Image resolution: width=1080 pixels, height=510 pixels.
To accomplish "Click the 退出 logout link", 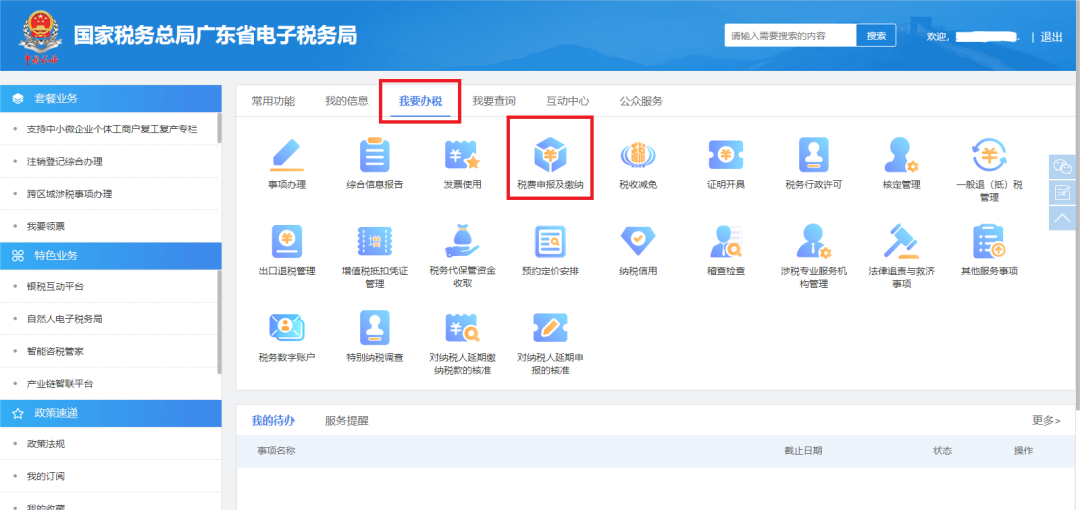I will tap(1051, 37).
